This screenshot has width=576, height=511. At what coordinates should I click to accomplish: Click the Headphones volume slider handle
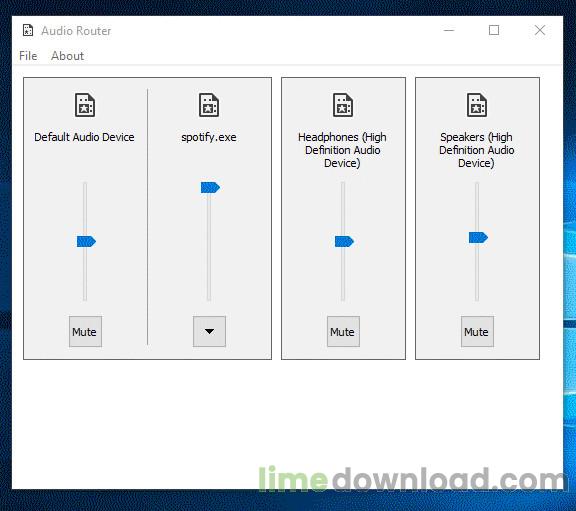coord(344,241)
